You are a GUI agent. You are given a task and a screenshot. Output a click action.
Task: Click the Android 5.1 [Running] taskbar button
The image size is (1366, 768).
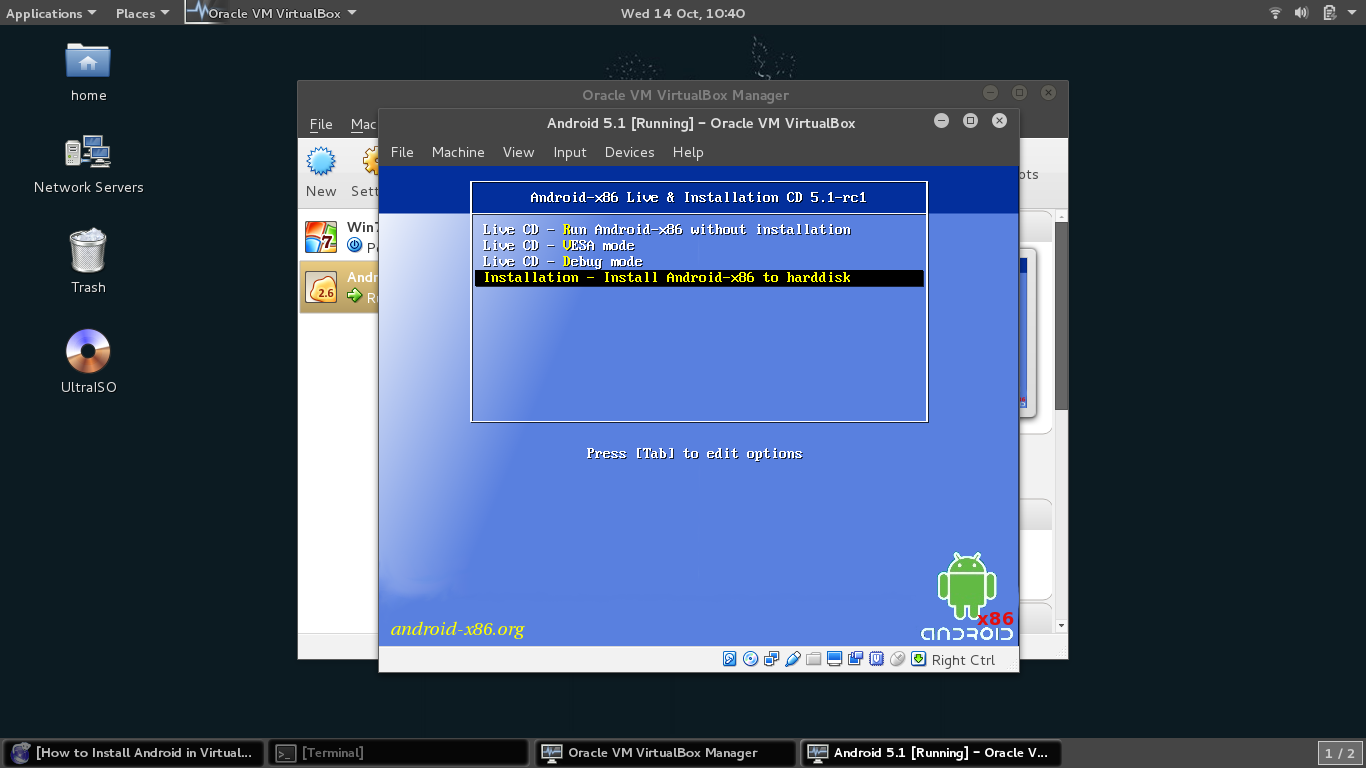[931, 753]
